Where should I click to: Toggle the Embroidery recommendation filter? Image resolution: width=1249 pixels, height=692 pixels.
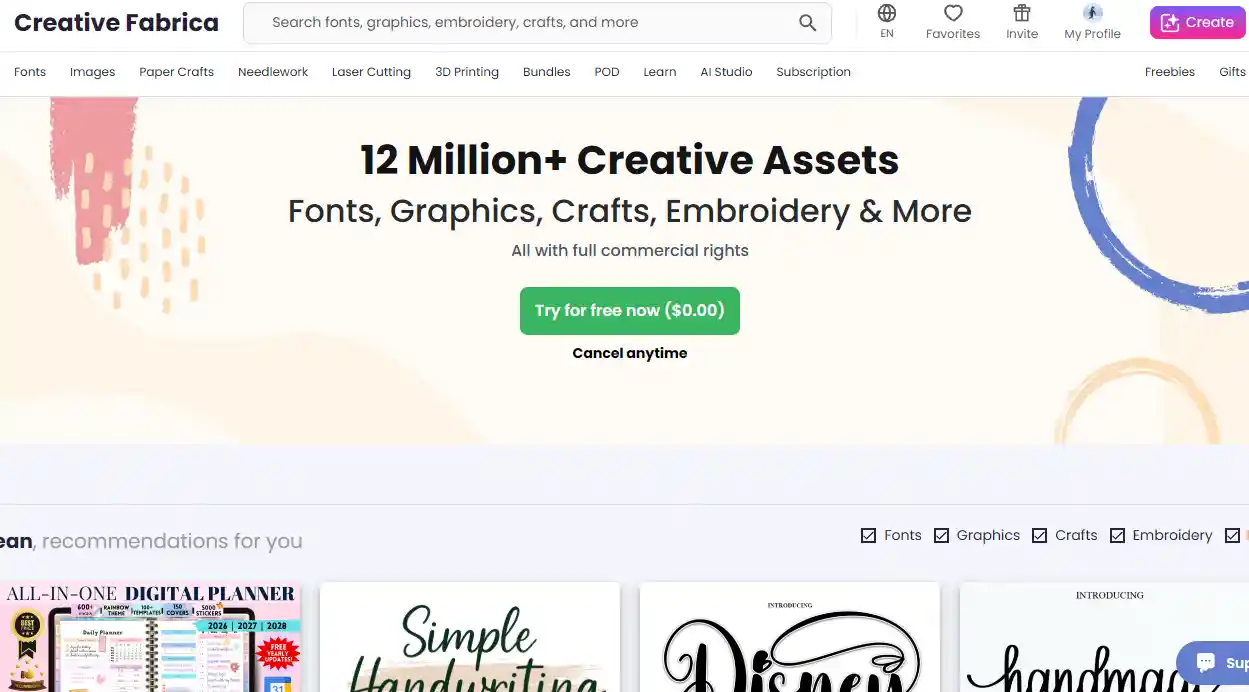(x=1115, y=535)
